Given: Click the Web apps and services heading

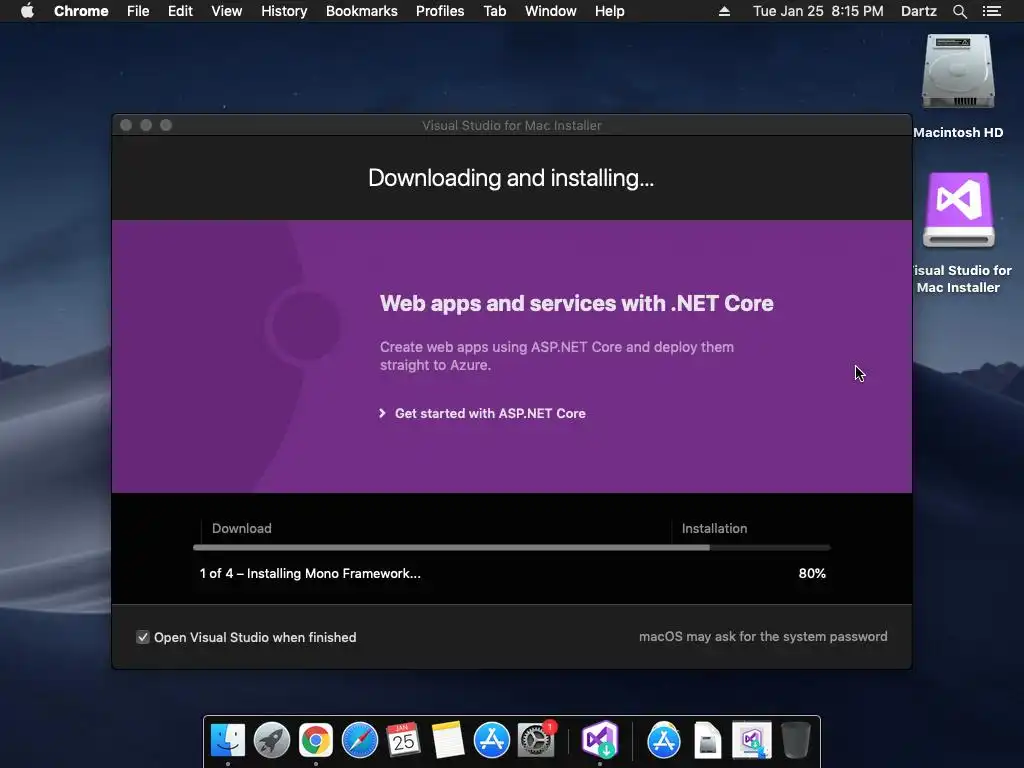Looking at the screenshot, I should tap(577, 304).
